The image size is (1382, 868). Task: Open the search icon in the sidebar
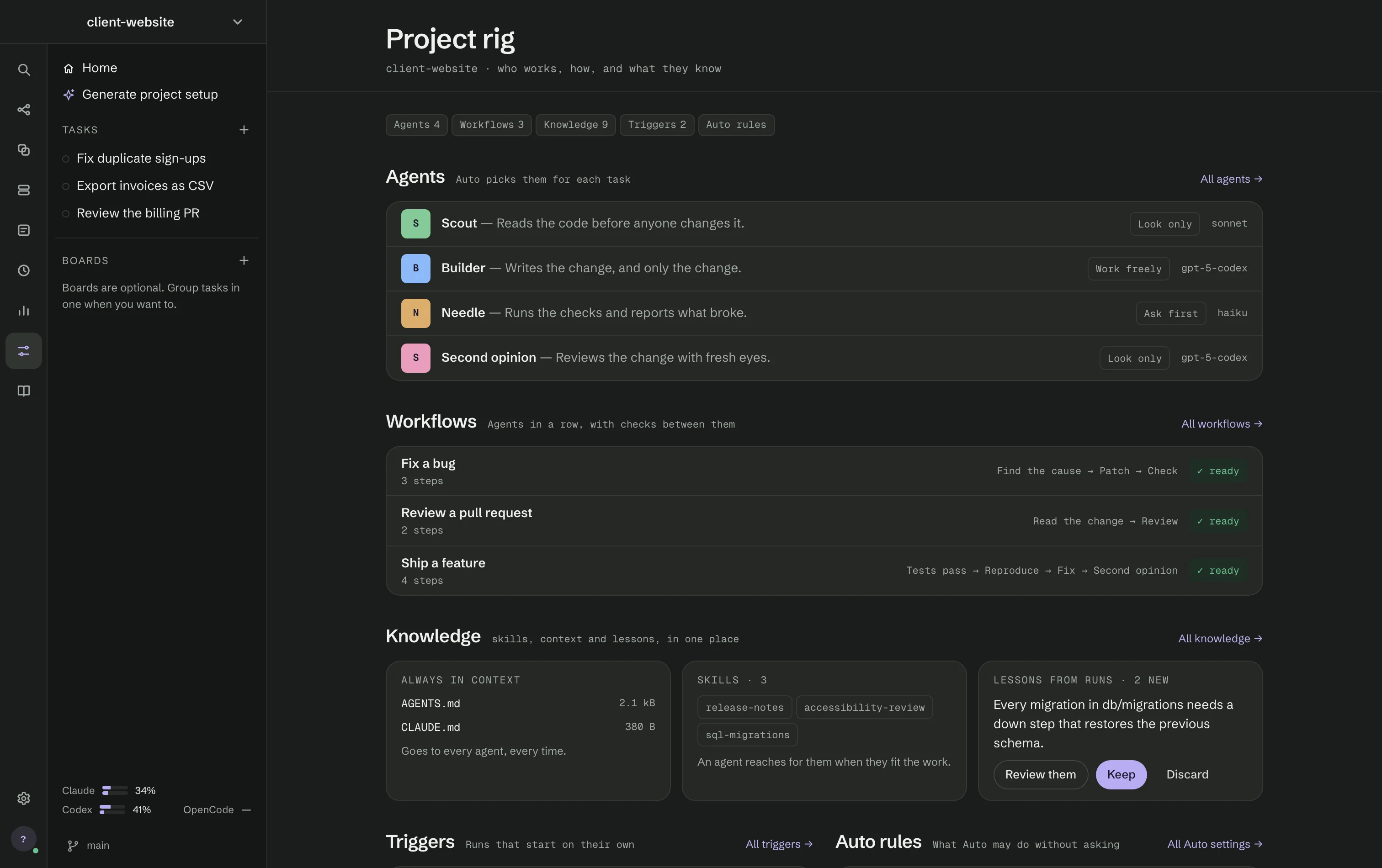click(23, 69)
